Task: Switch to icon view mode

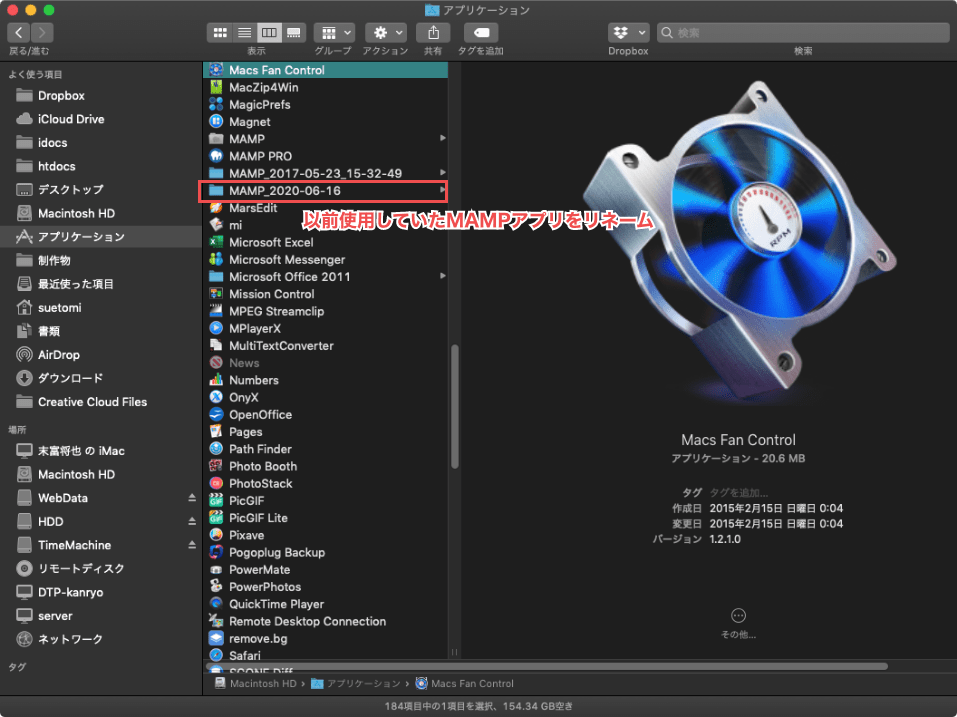Action: coord(220,32)
